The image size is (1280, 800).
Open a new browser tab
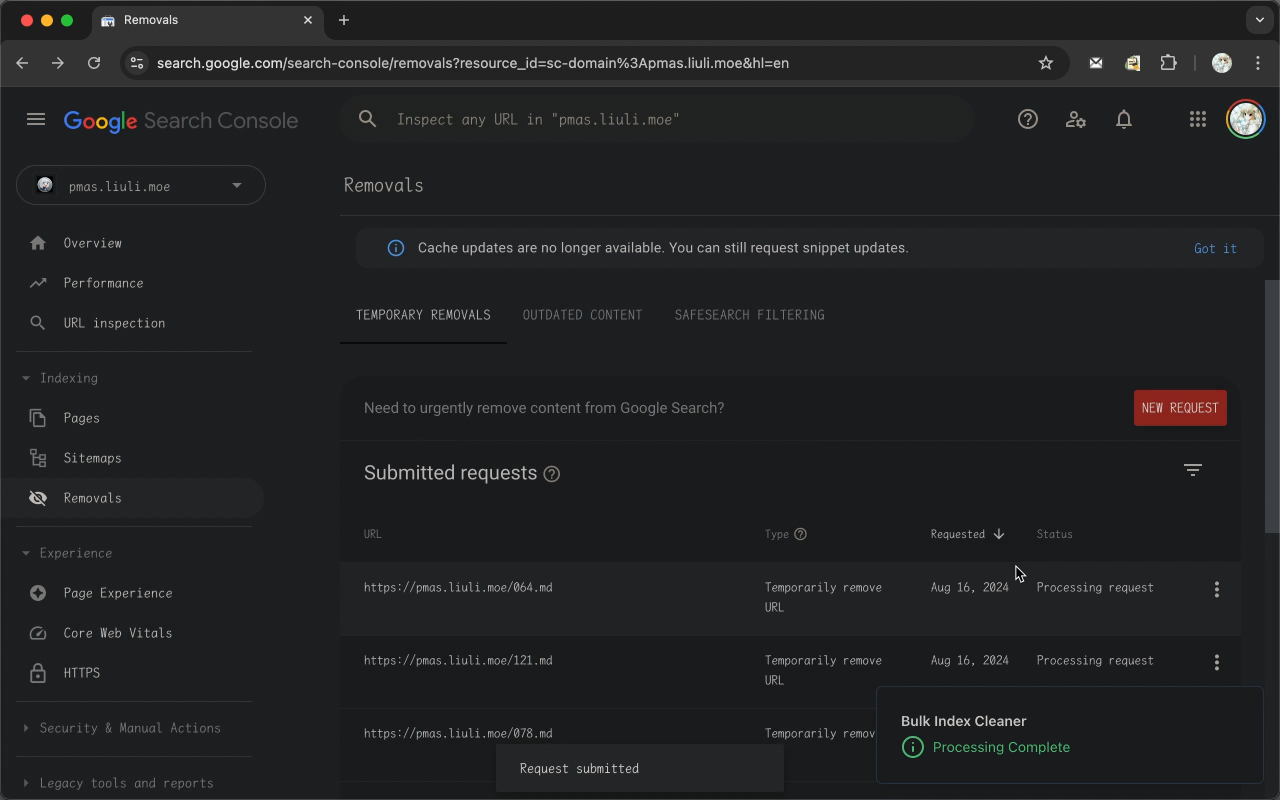pyautogui.click(x=344, y=20)
